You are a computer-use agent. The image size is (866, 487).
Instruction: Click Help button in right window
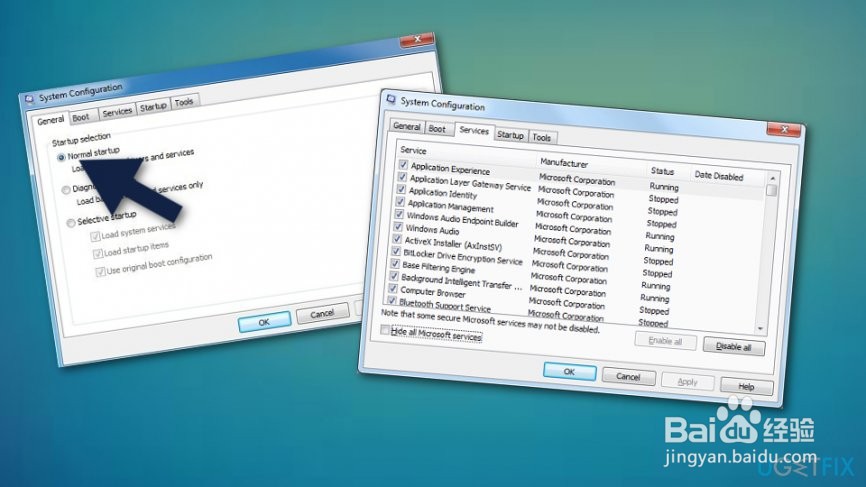[746, 387]
